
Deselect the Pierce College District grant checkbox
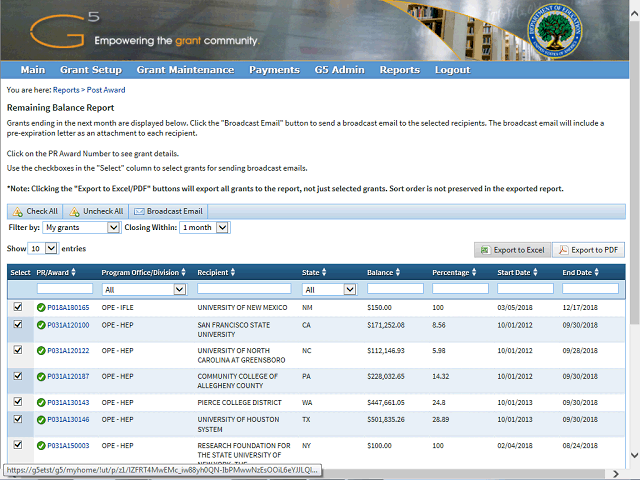point(17,401)
